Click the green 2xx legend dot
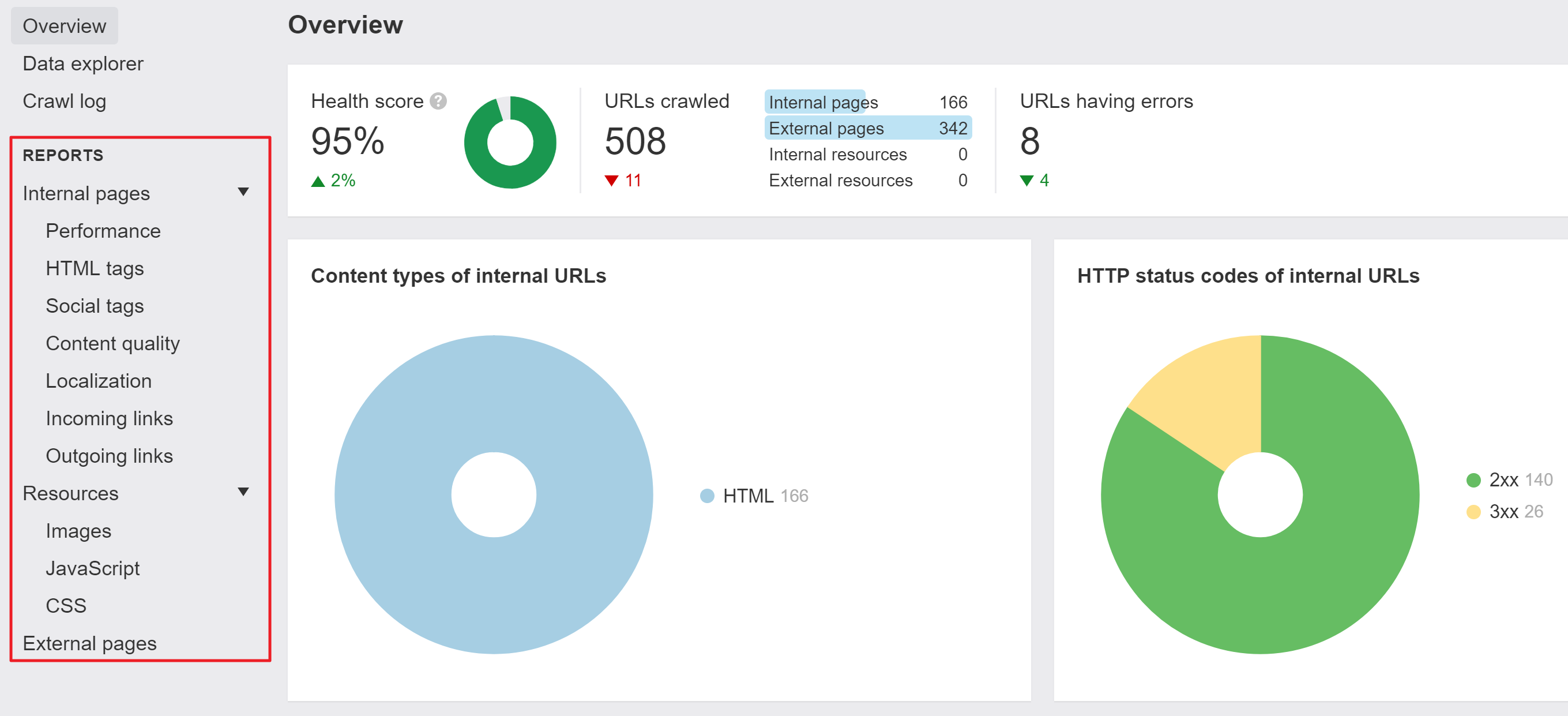This screenshot has width=1568, height=716. (1473, 481)
